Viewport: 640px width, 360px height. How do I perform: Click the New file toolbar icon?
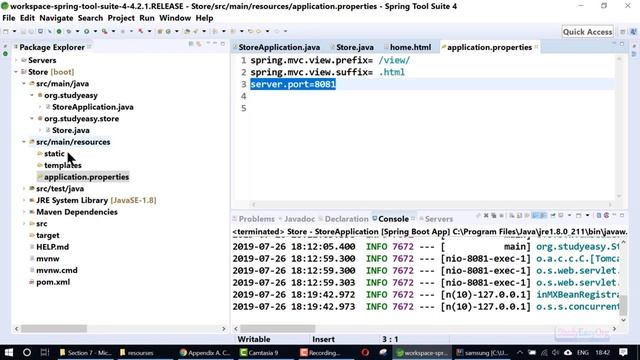[6, 31]
